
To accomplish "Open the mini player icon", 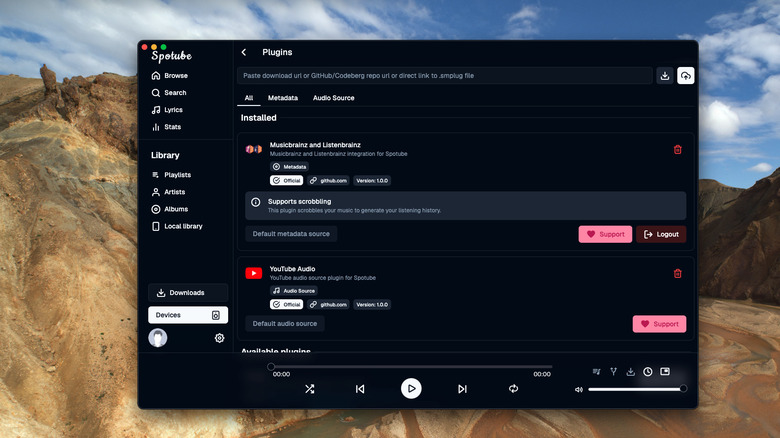I will pyautogui.click(x=665, y=372).
